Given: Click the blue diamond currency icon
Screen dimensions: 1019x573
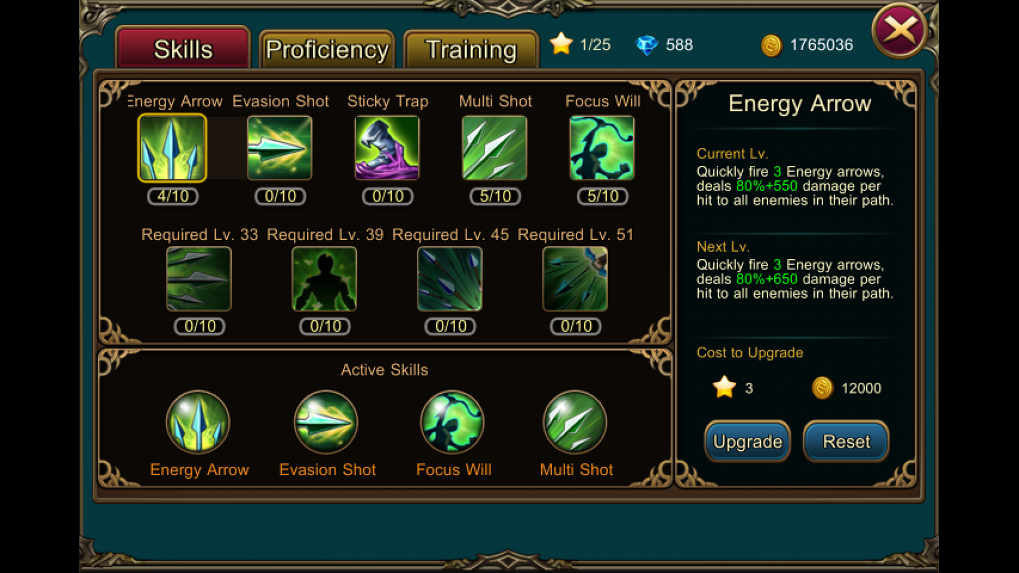Looking at the screenshot, I should [x=647, y=45].
